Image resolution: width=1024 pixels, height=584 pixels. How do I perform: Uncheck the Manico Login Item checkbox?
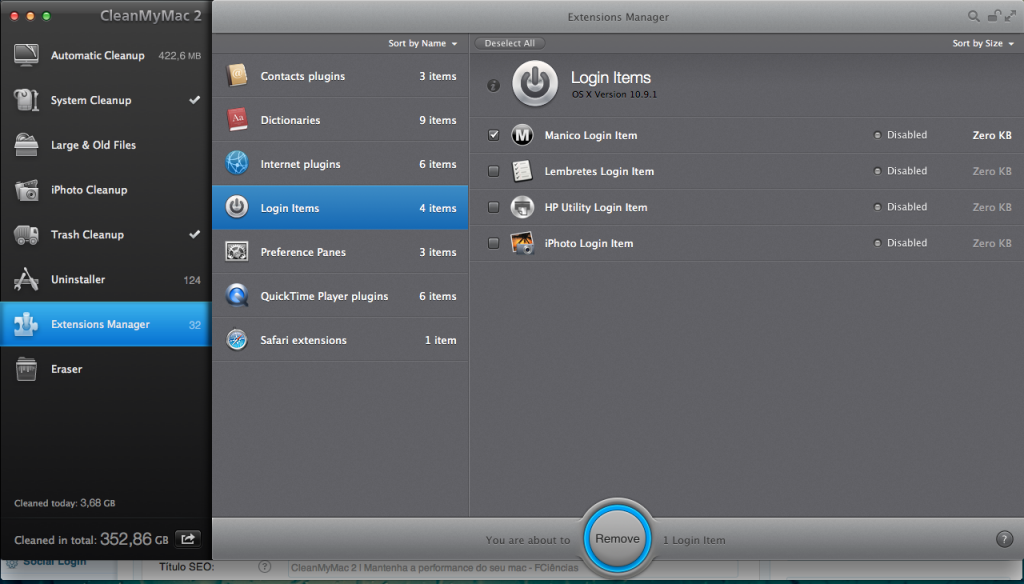(494, 135)
